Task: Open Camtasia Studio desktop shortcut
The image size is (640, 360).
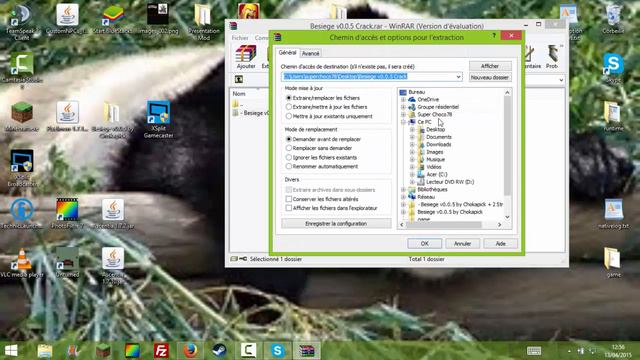Action: click(22, 69)
